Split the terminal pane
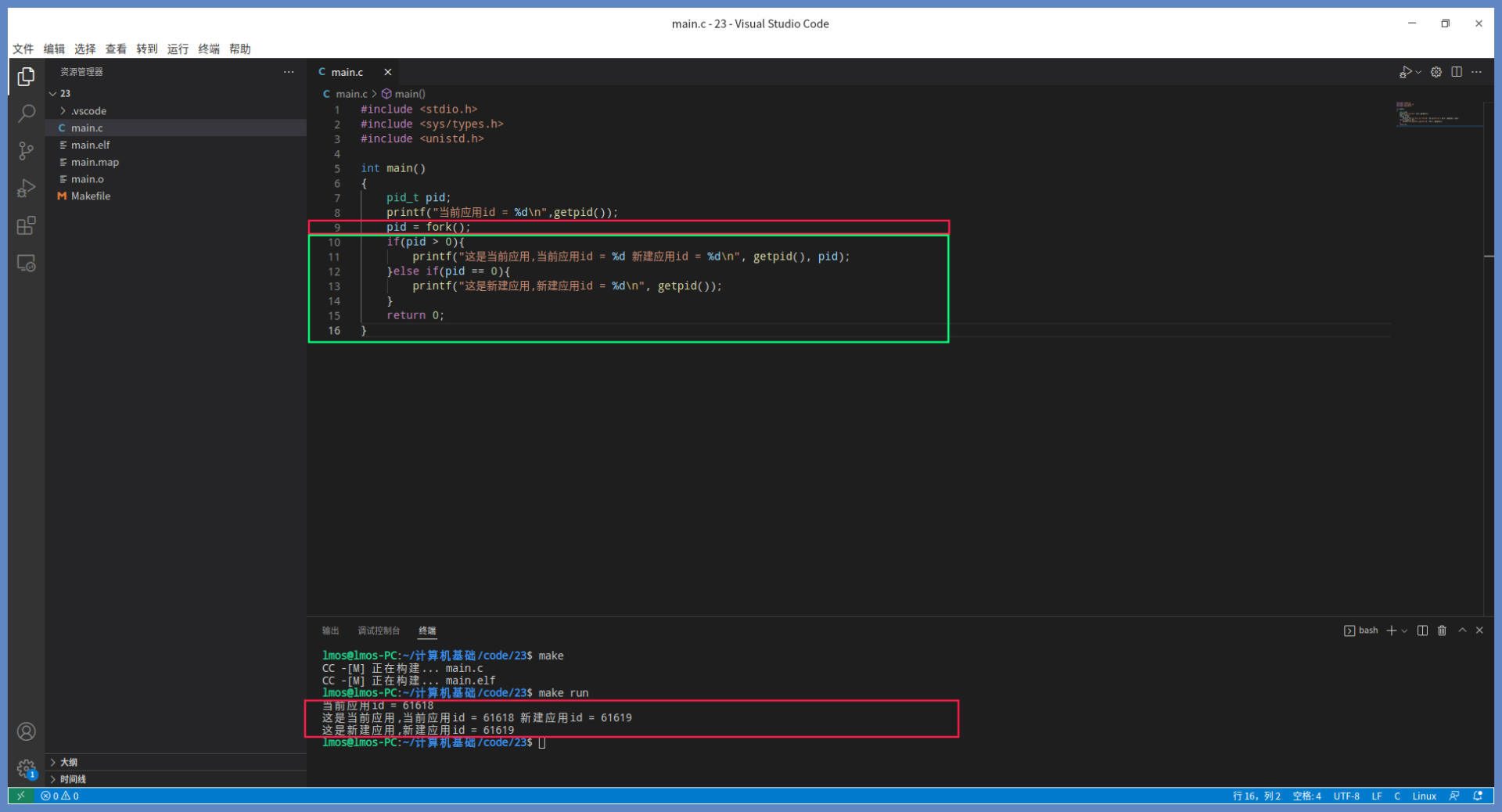 [x=1422, y=631]
